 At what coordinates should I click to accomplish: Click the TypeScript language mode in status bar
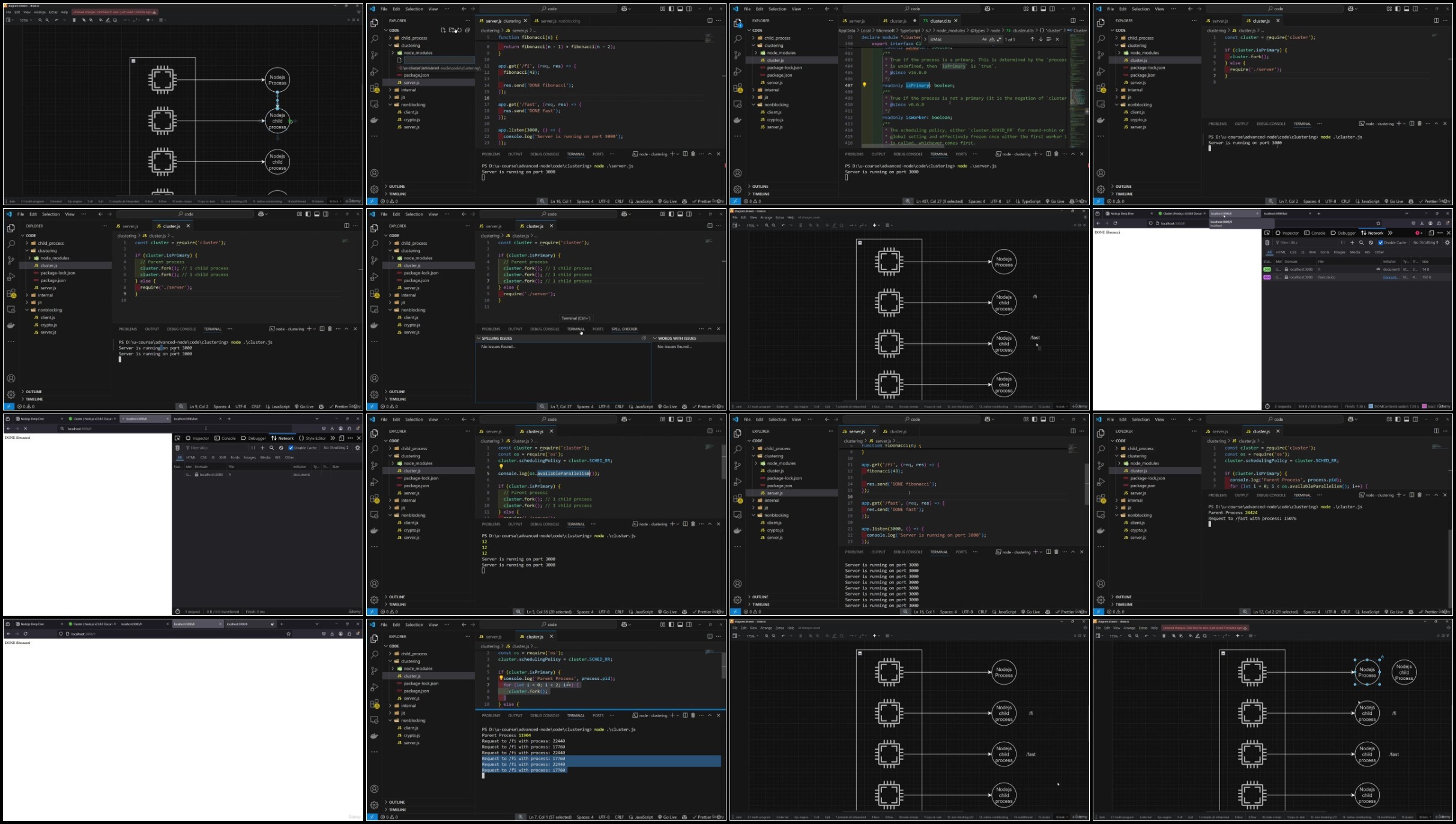click(1031, 202)
